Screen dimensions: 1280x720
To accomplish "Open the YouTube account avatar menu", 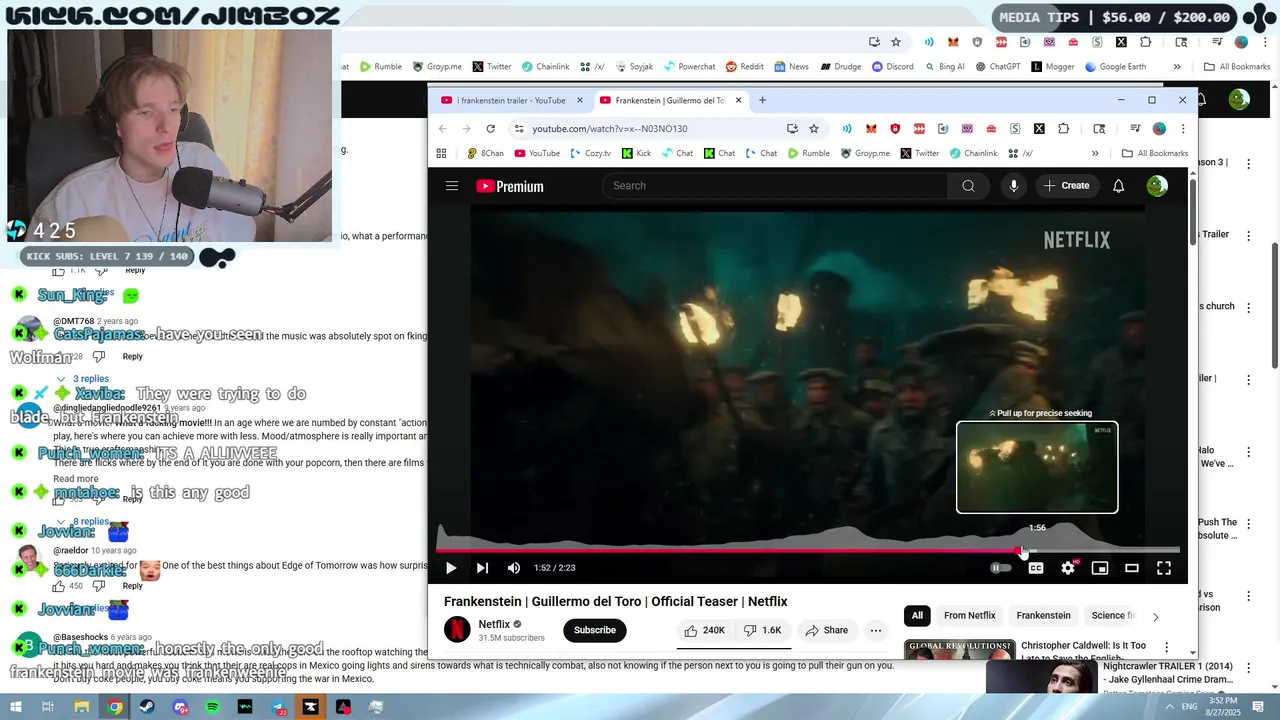I will [1157, 186].
